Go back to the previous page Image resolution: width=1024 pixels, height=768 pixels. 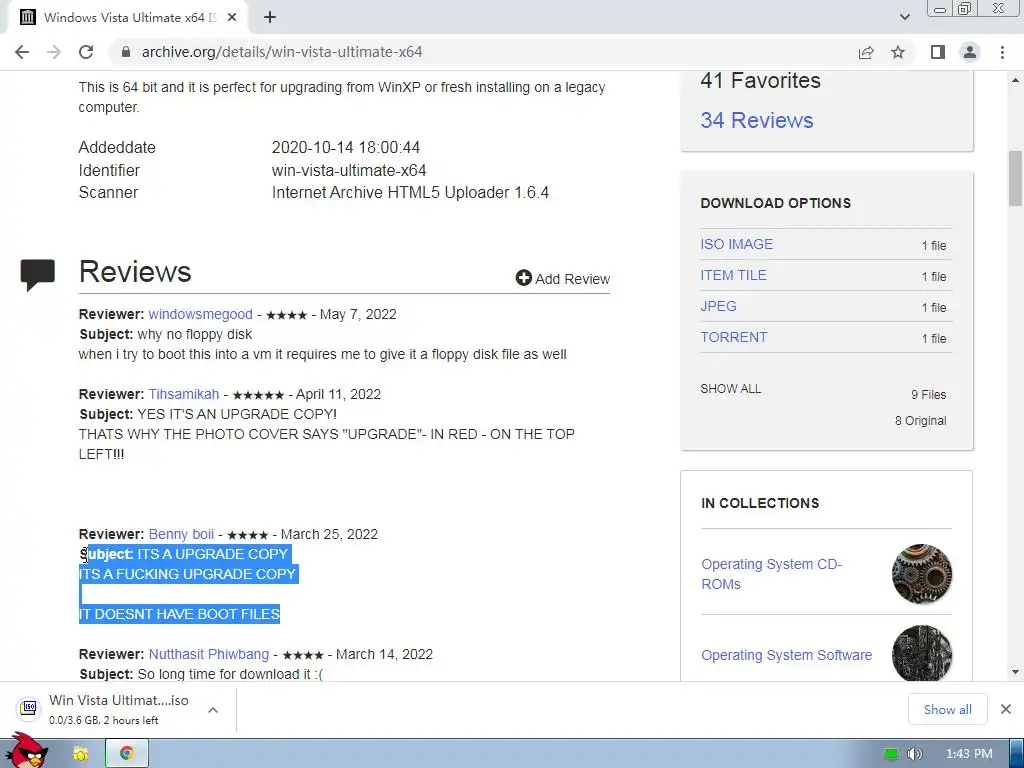[x=22, y=52]
